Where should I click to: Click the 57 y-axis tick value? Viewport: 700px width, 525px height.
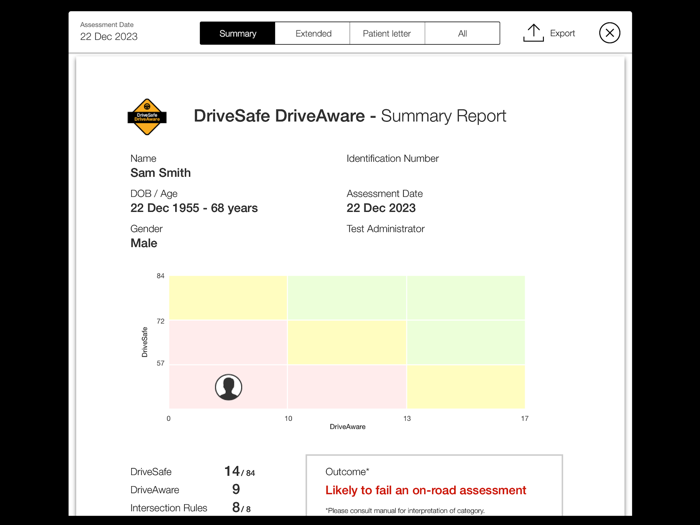(160, 363)
